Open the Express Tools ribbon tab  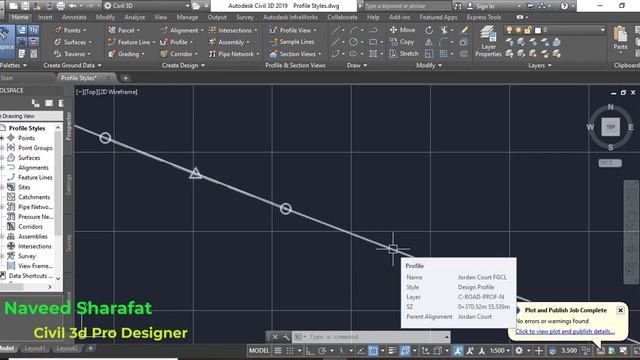tap(484, 17)
